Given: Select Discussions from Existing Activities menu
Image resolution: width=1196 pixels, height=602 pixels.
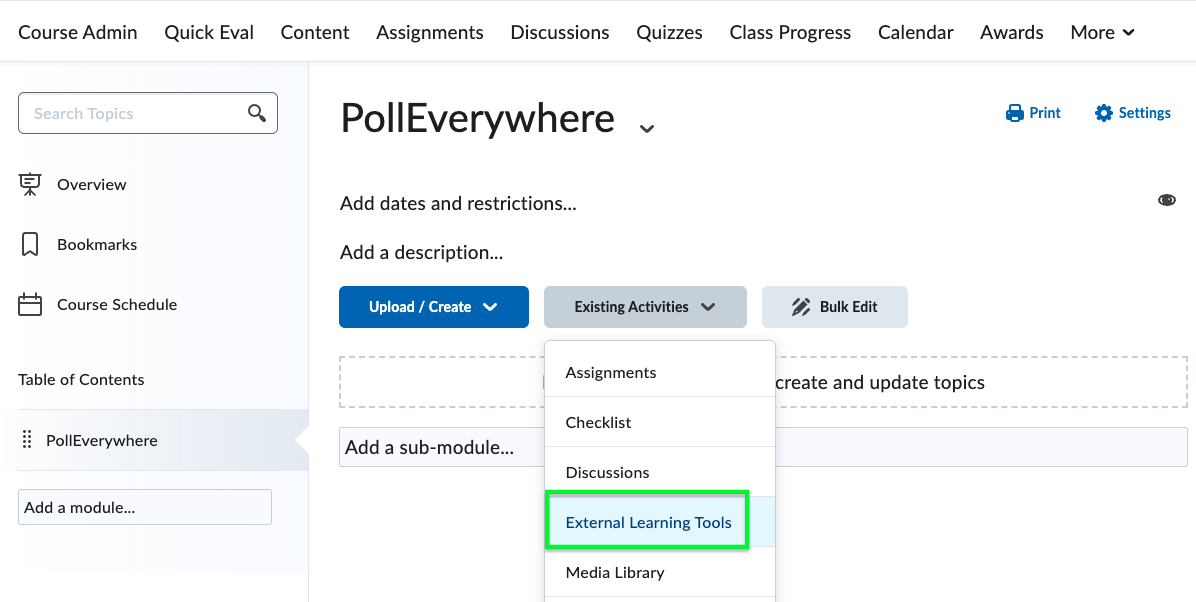Looking at the screenshot, I should coord(660,472).
